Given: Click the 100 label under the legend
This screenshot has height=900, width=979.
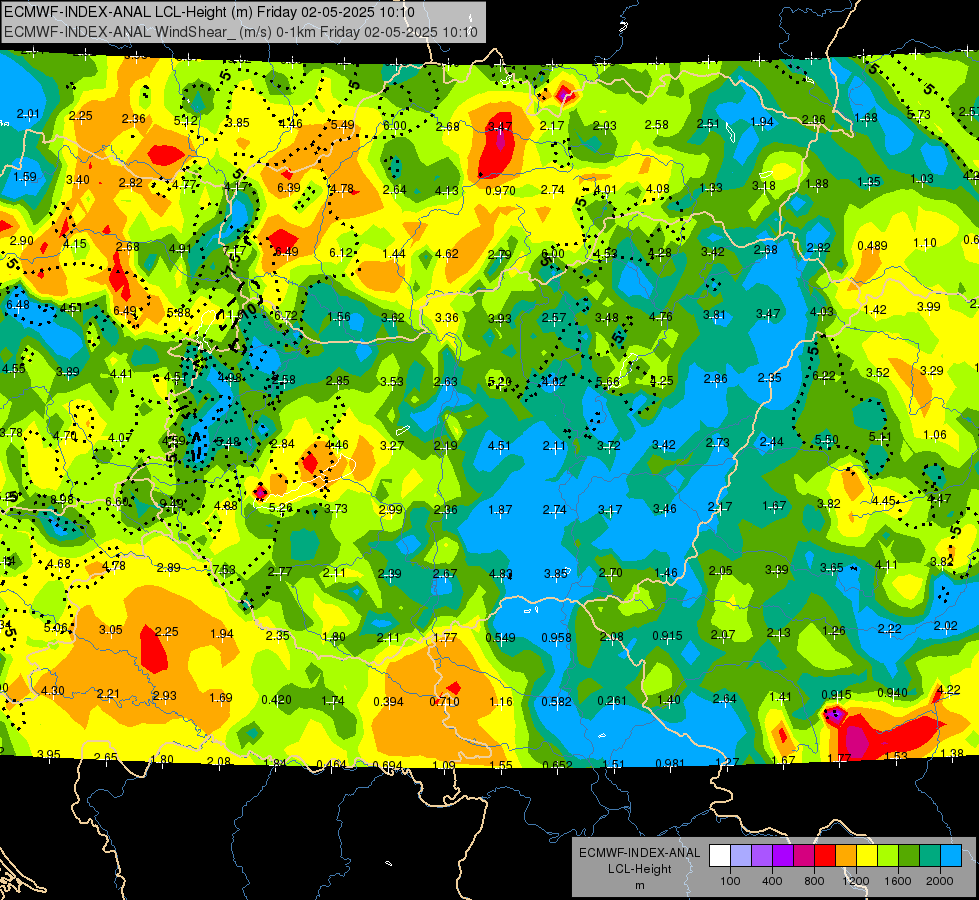Looking at the screenshot, I should click(730, 881).
